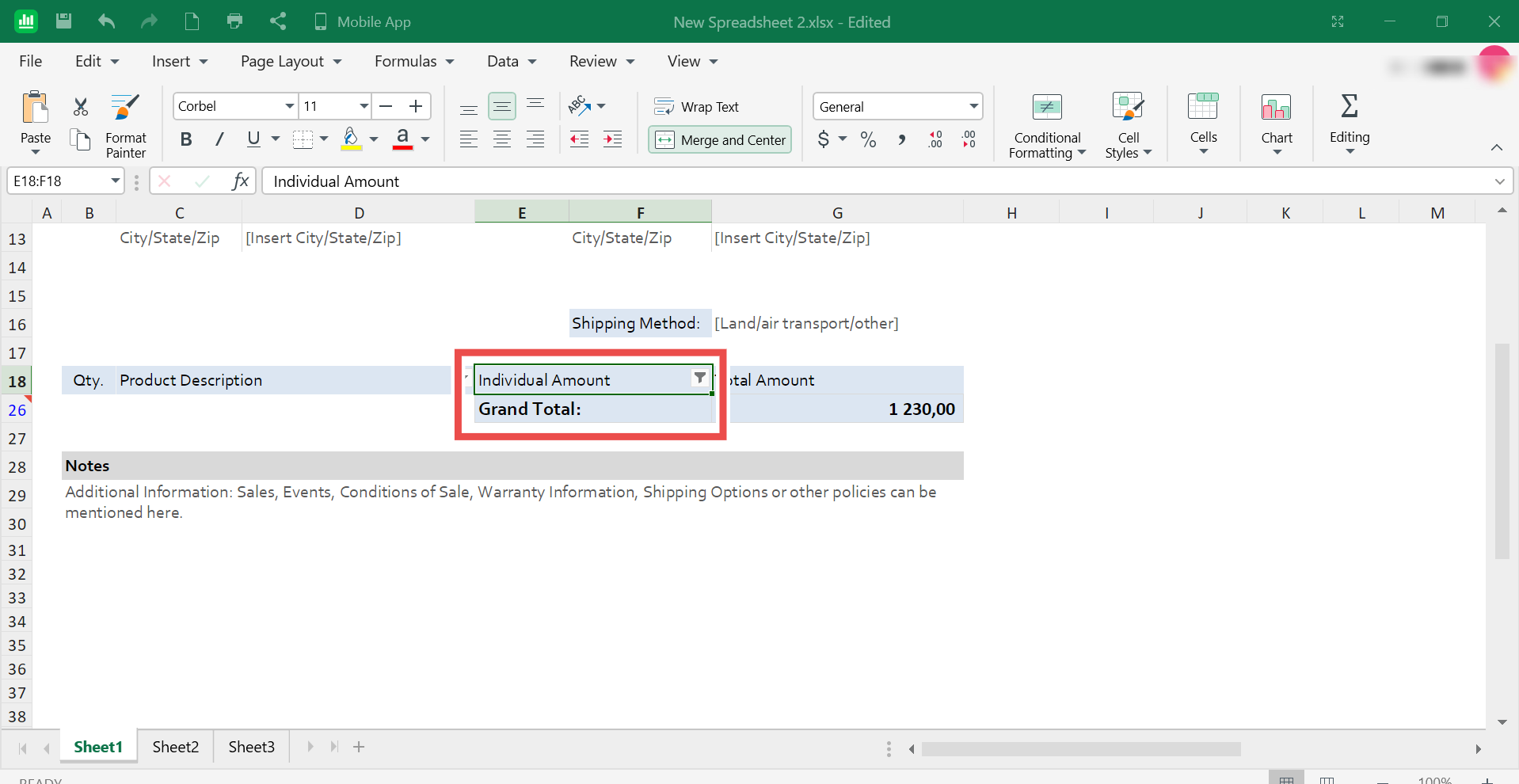Increase decimal places
The width and height of the screenshot is (1519, 784).
(935, 139)
